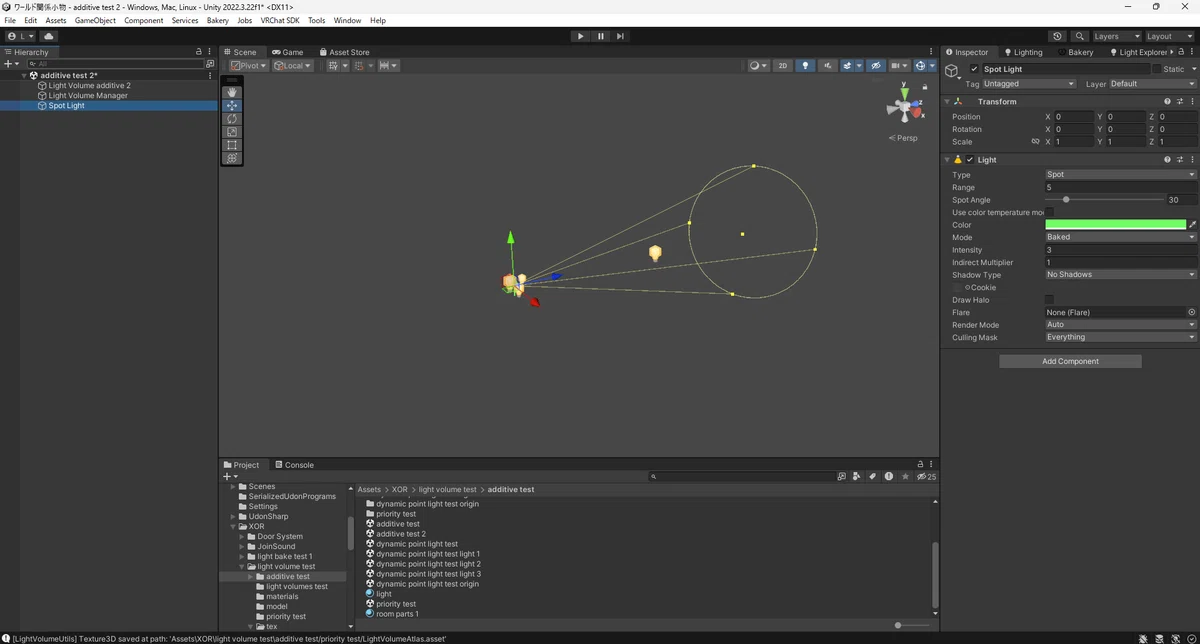This screenshot has height=644, width=1200.
Task: Switch to the Lighting tab
Action: pyautogui.click(x=1023, y=52)
